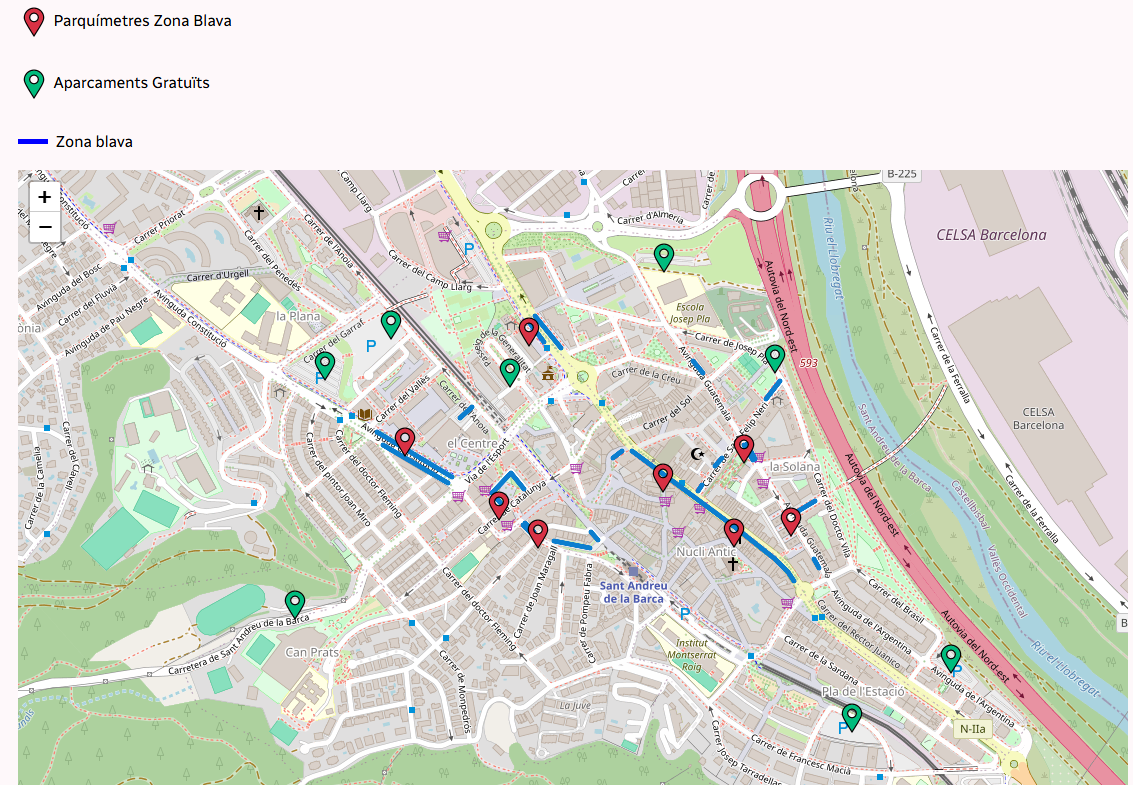Open green marker on Avinguda de l'Argentina
This screenshot has width=1133, height=785.
point(951,658)
